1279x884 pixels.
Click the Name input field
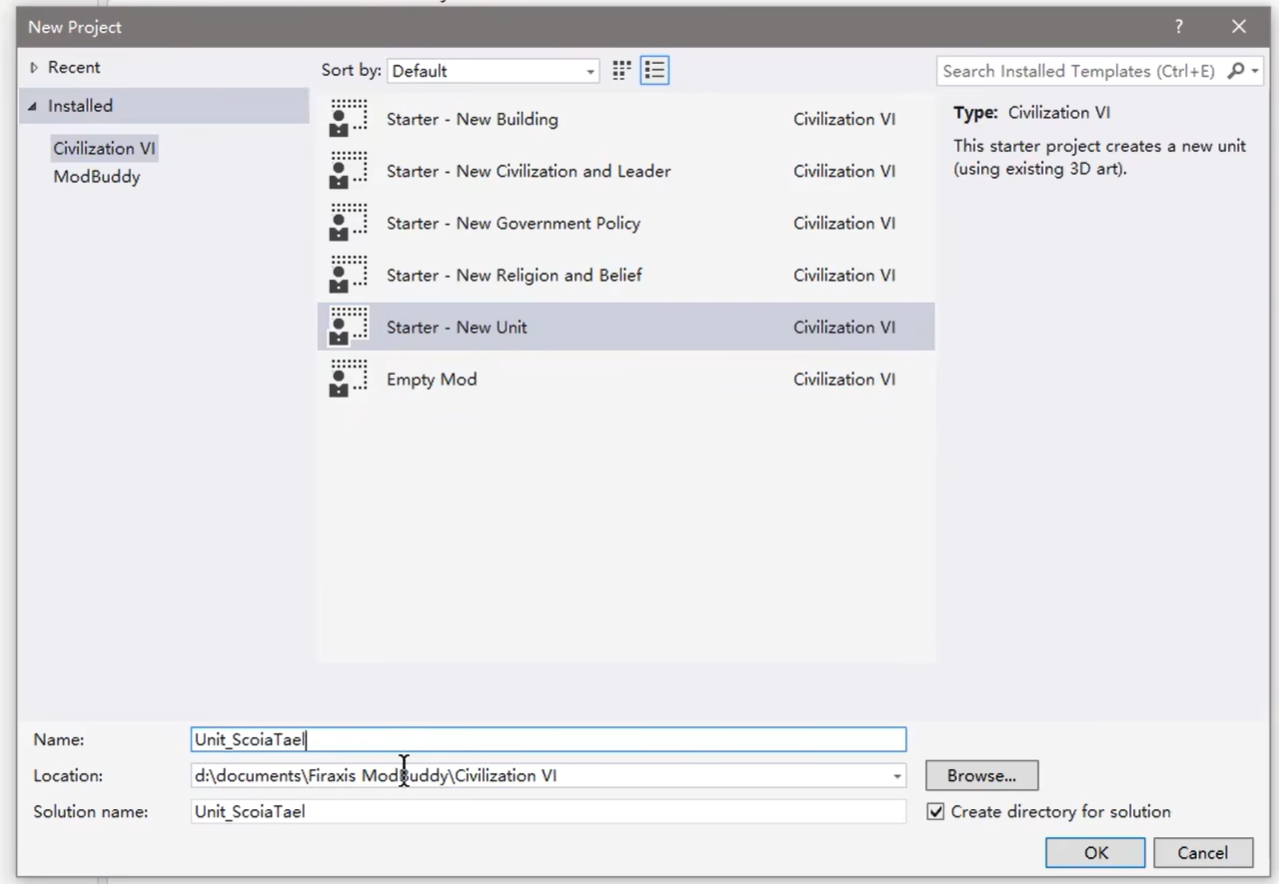point(549,740)
